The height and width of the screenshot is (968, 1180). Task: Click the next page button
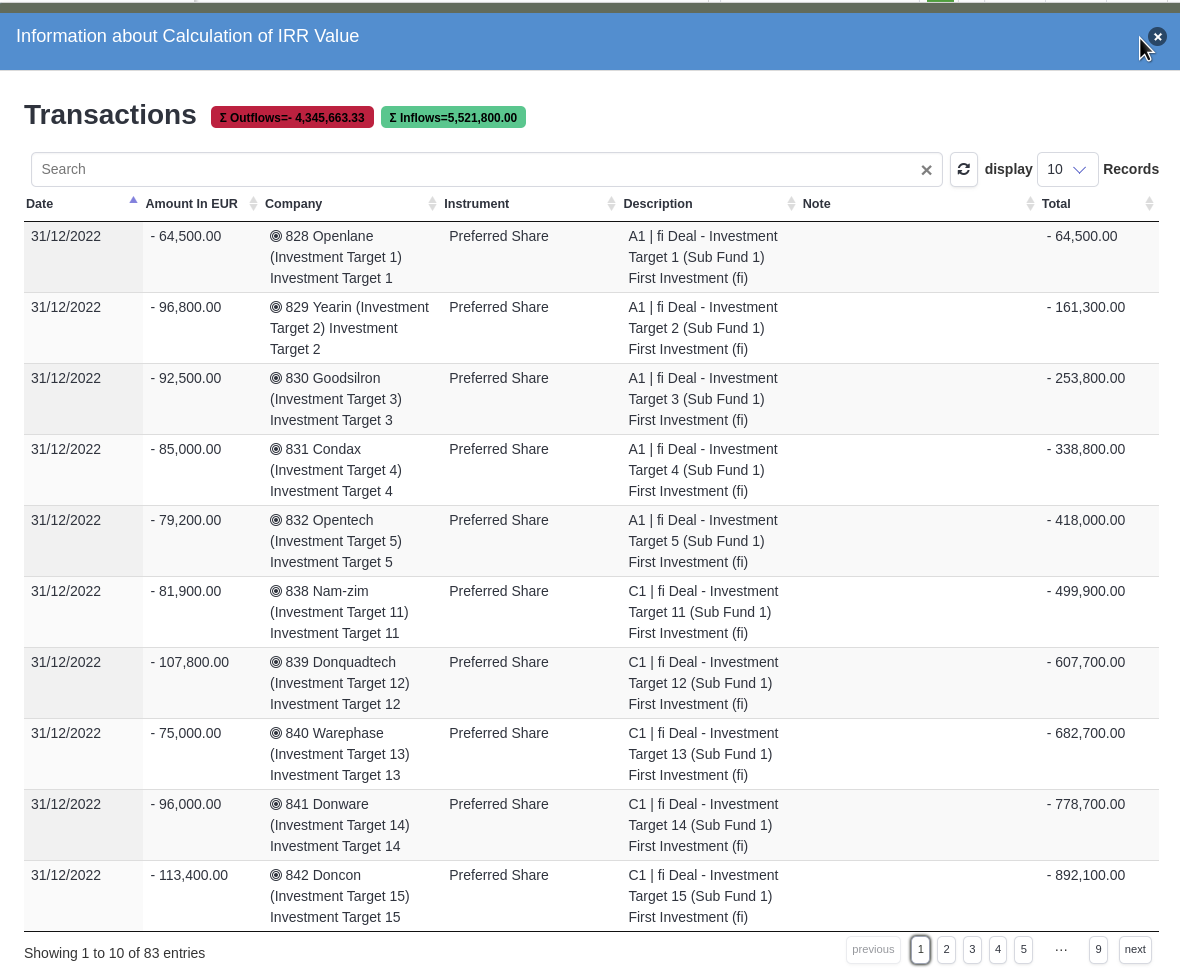click(x=1134, y=950)
